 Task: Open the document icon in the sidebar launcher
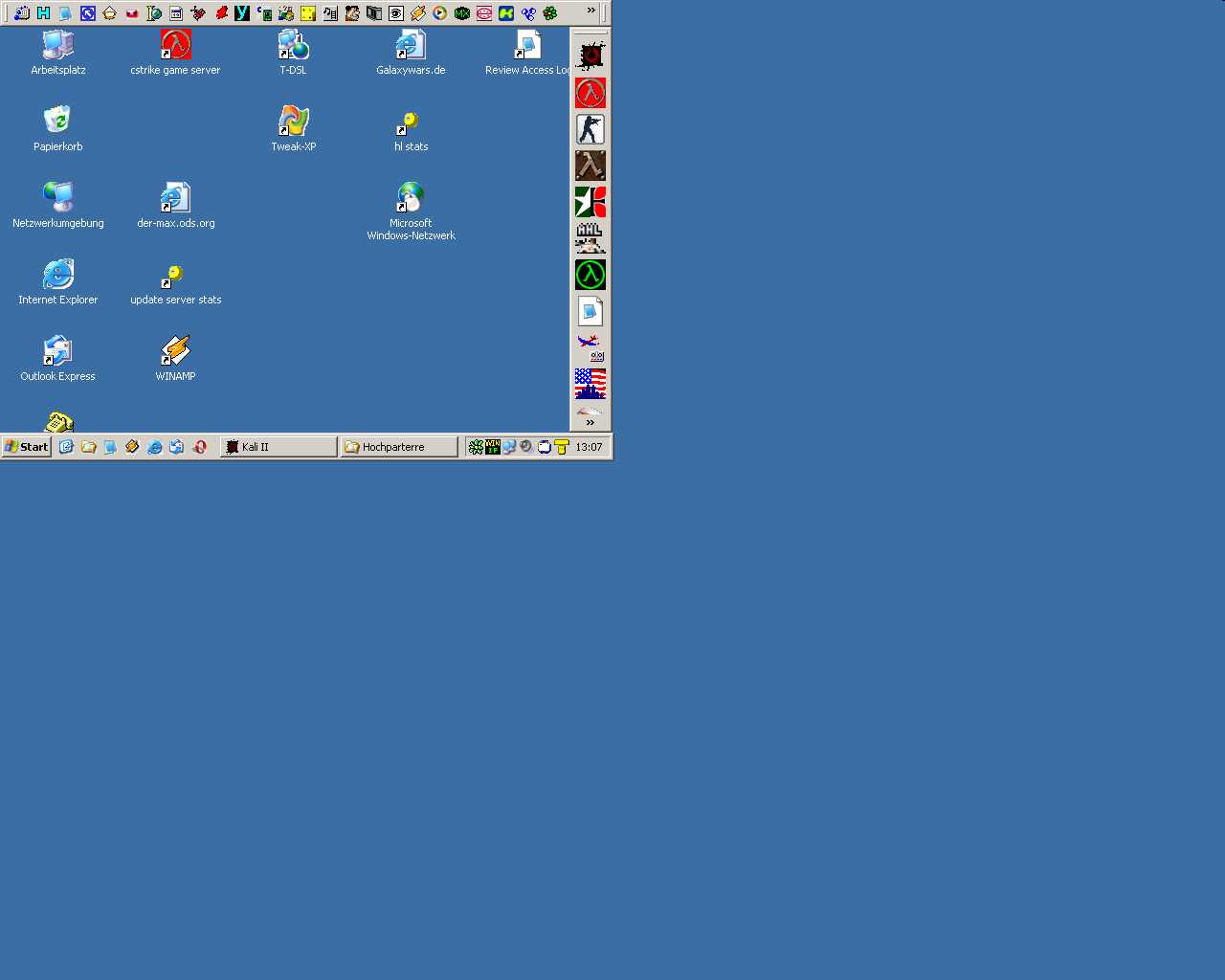tap(590, 309)
